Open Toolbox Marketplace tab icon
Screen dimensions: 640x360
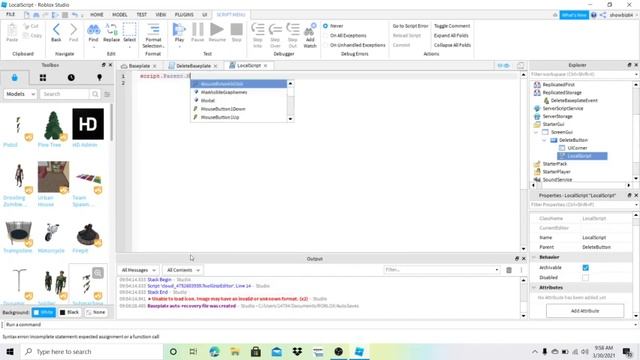point(15,78)
